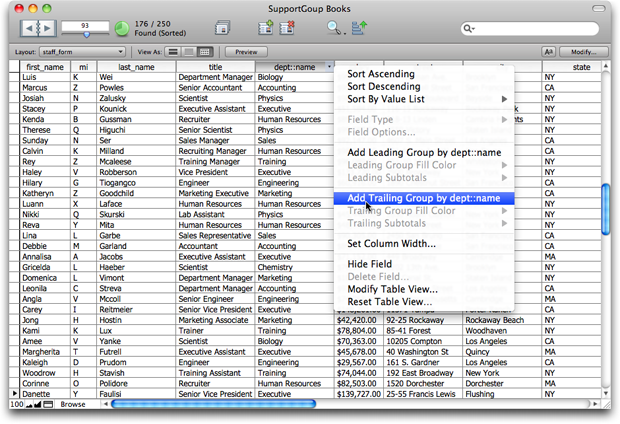Click the Show All Records icon
This screenshot has width=620, height=424.
223,28
